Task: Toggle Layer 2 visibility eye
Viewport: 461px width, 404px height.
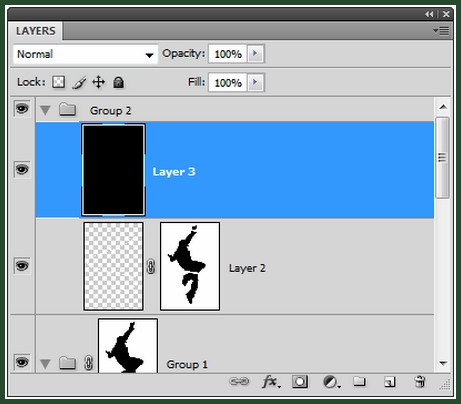Action: (x=22, y=266)
